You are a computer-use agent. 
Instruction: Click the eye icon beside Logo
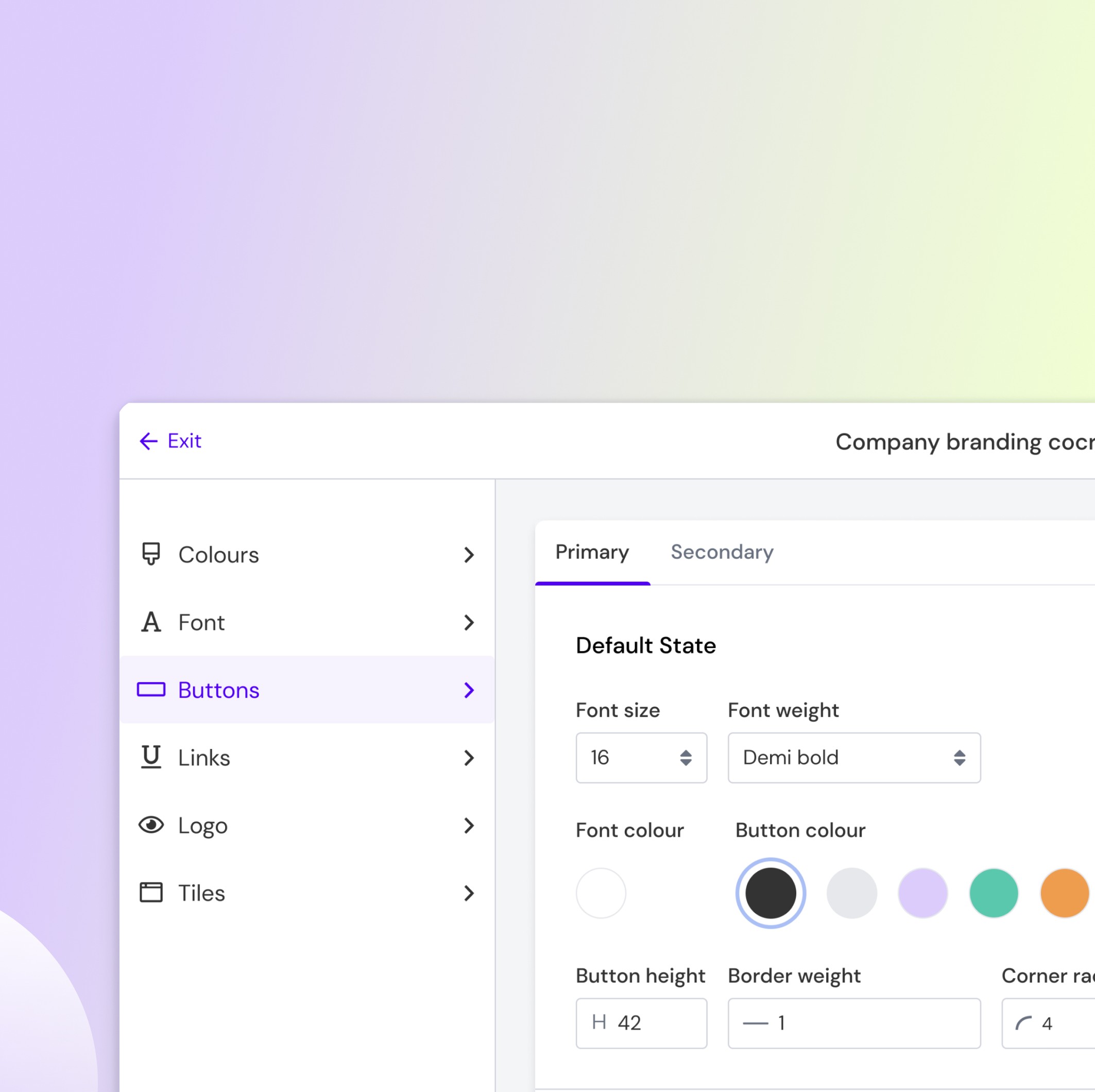pyautogui.click(x=151, y=825)
